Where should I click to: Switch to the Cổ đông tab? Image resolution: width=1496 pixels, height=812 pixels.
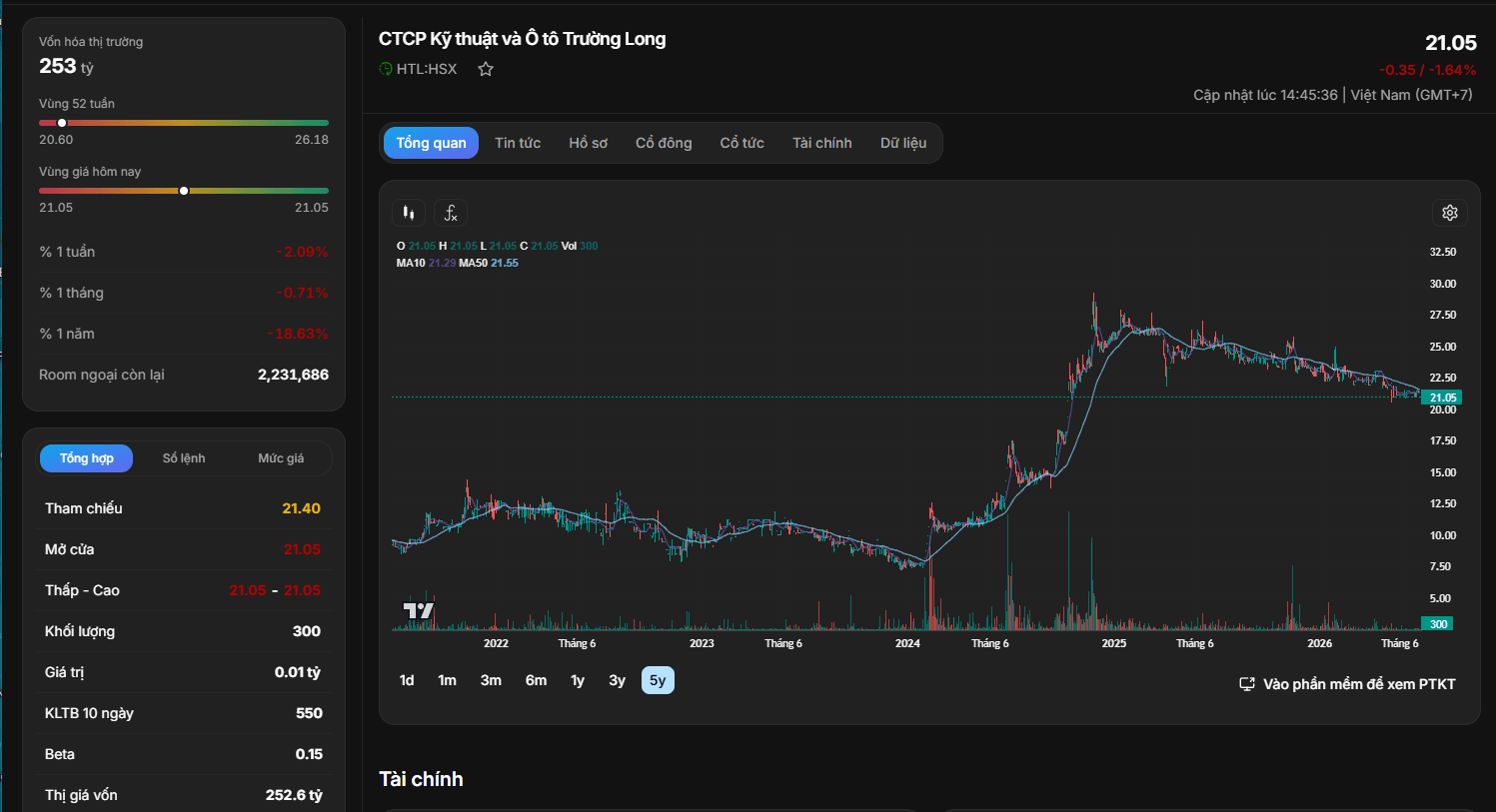click(664, 143)
